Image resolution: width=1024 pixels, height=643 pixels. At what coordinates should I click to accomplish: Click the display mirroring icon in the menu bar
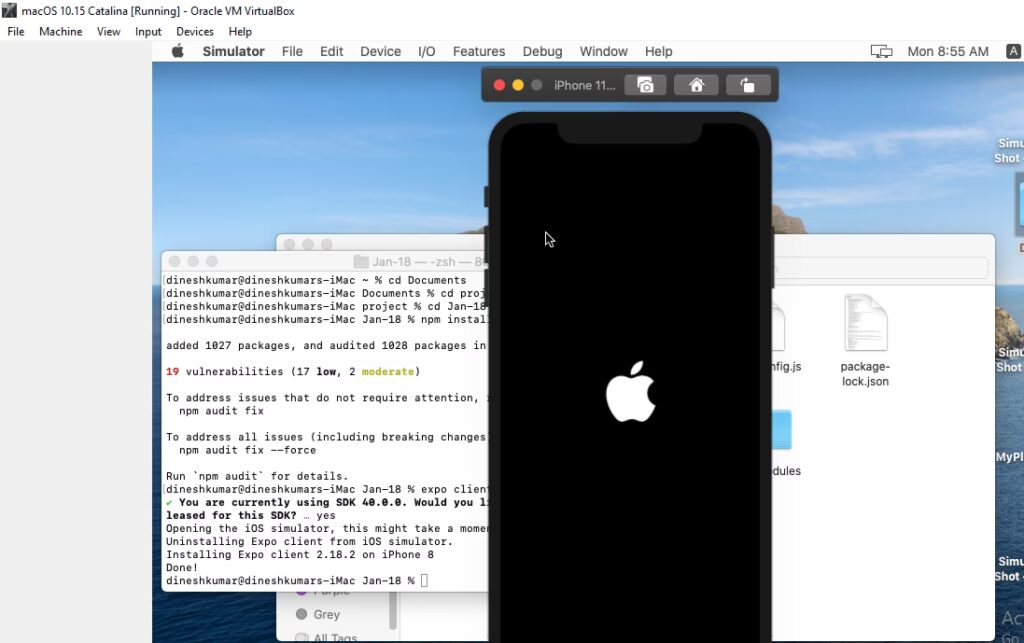click(x=881, y=51)
